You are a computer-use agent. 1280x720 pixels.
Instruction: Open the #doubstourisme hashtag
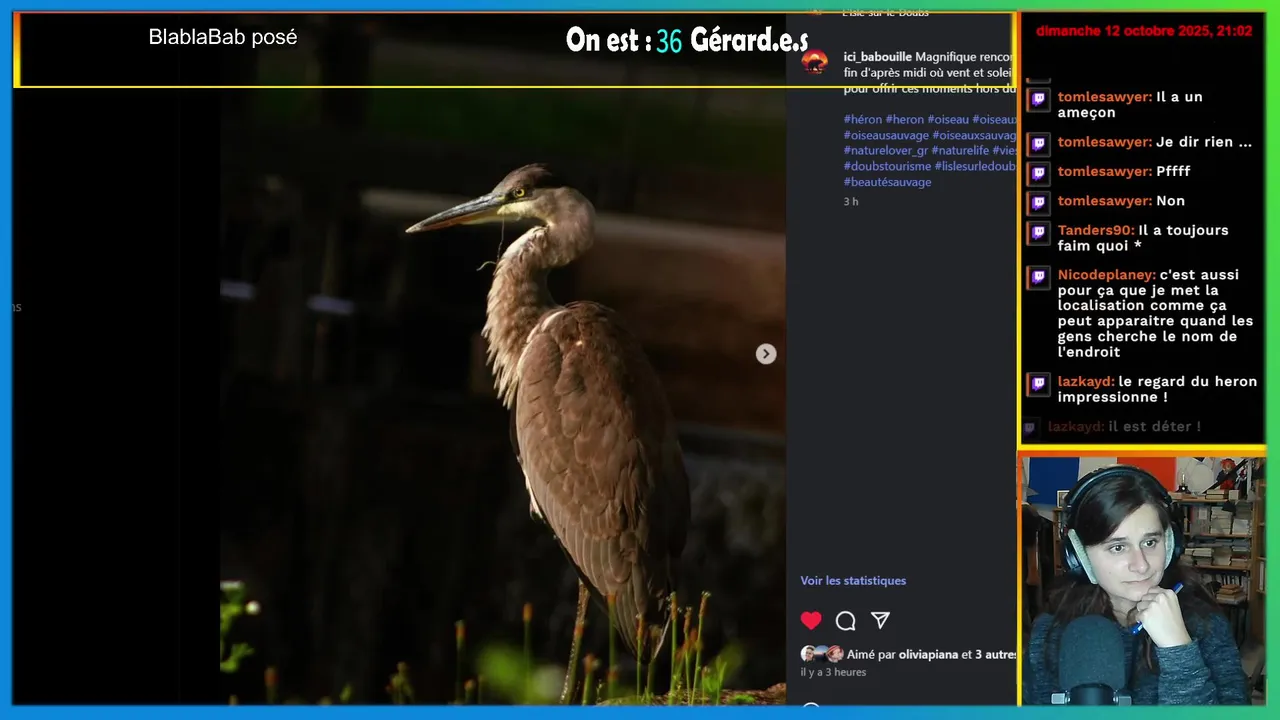887,167
